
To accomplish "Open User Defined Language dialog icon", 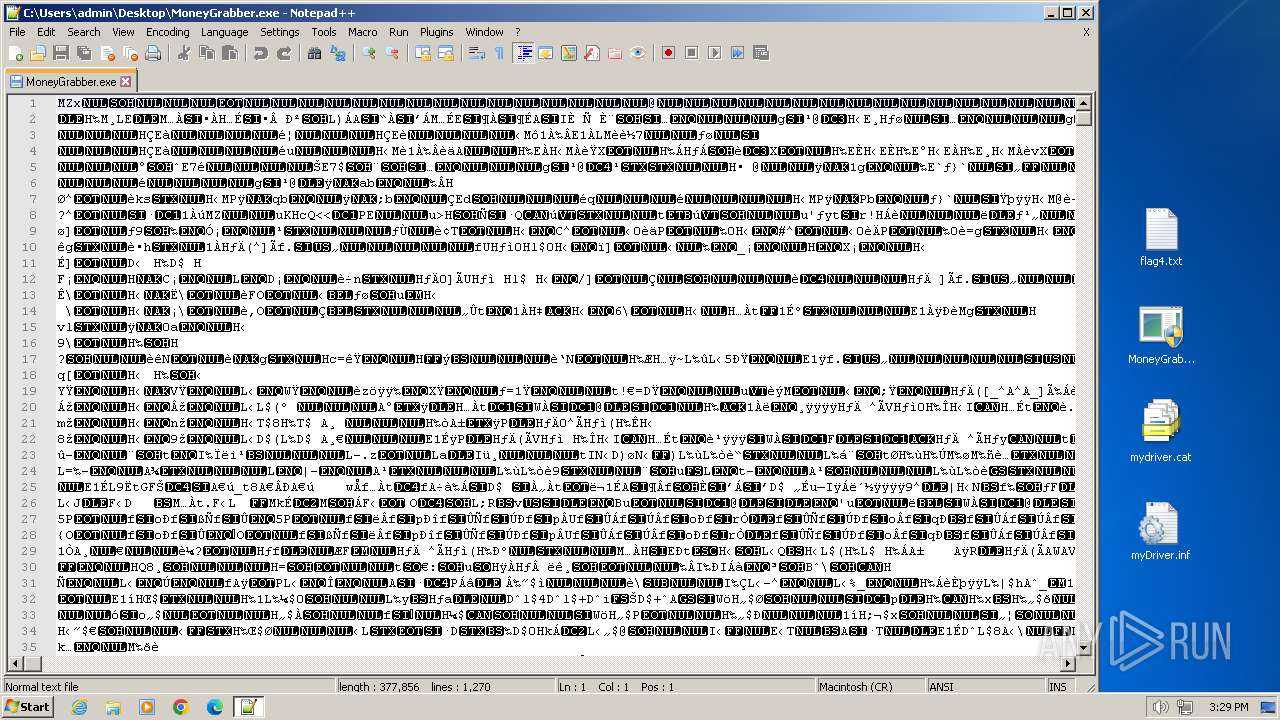I will 546,53.
